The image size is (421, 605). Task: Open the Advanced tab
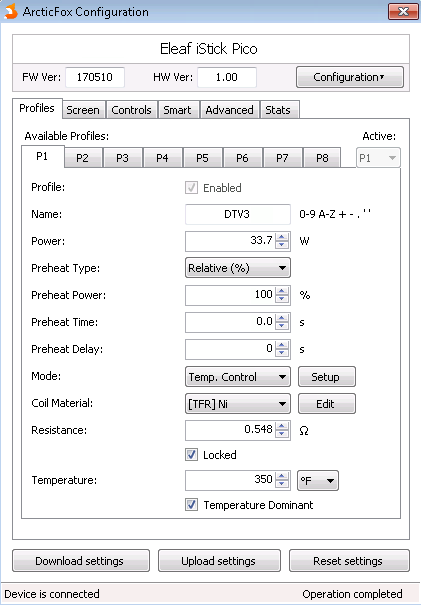[230, 110]
